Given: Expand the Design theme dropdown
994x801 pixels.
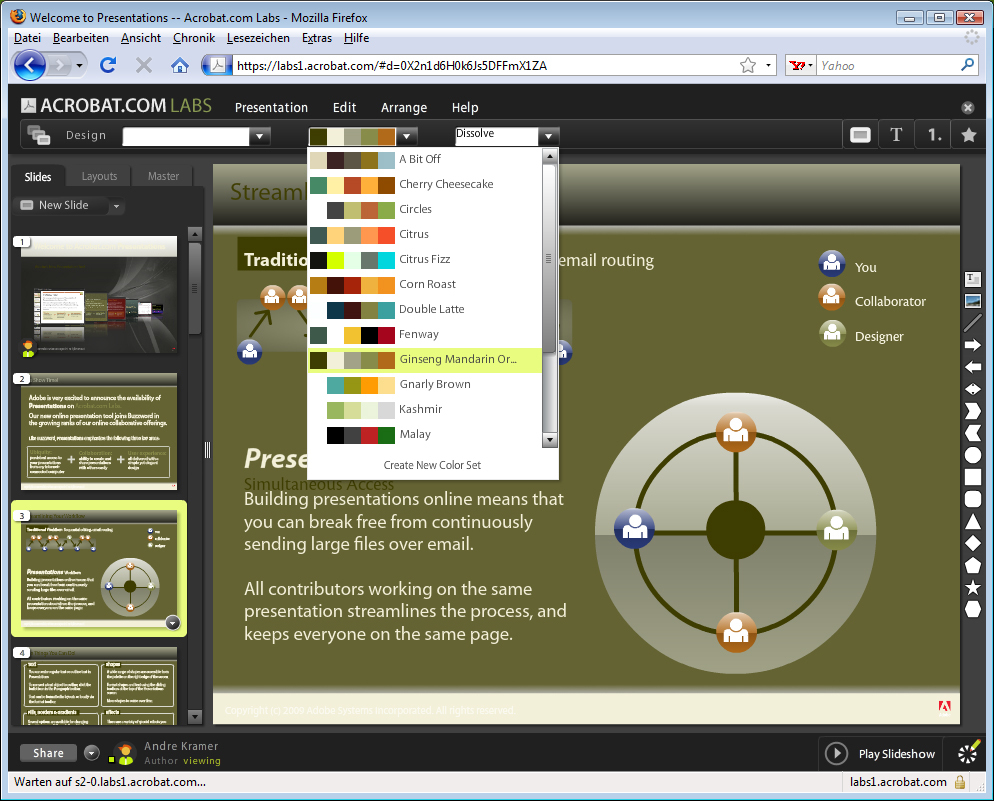Looking at the screenshot, I should point(259,136).
